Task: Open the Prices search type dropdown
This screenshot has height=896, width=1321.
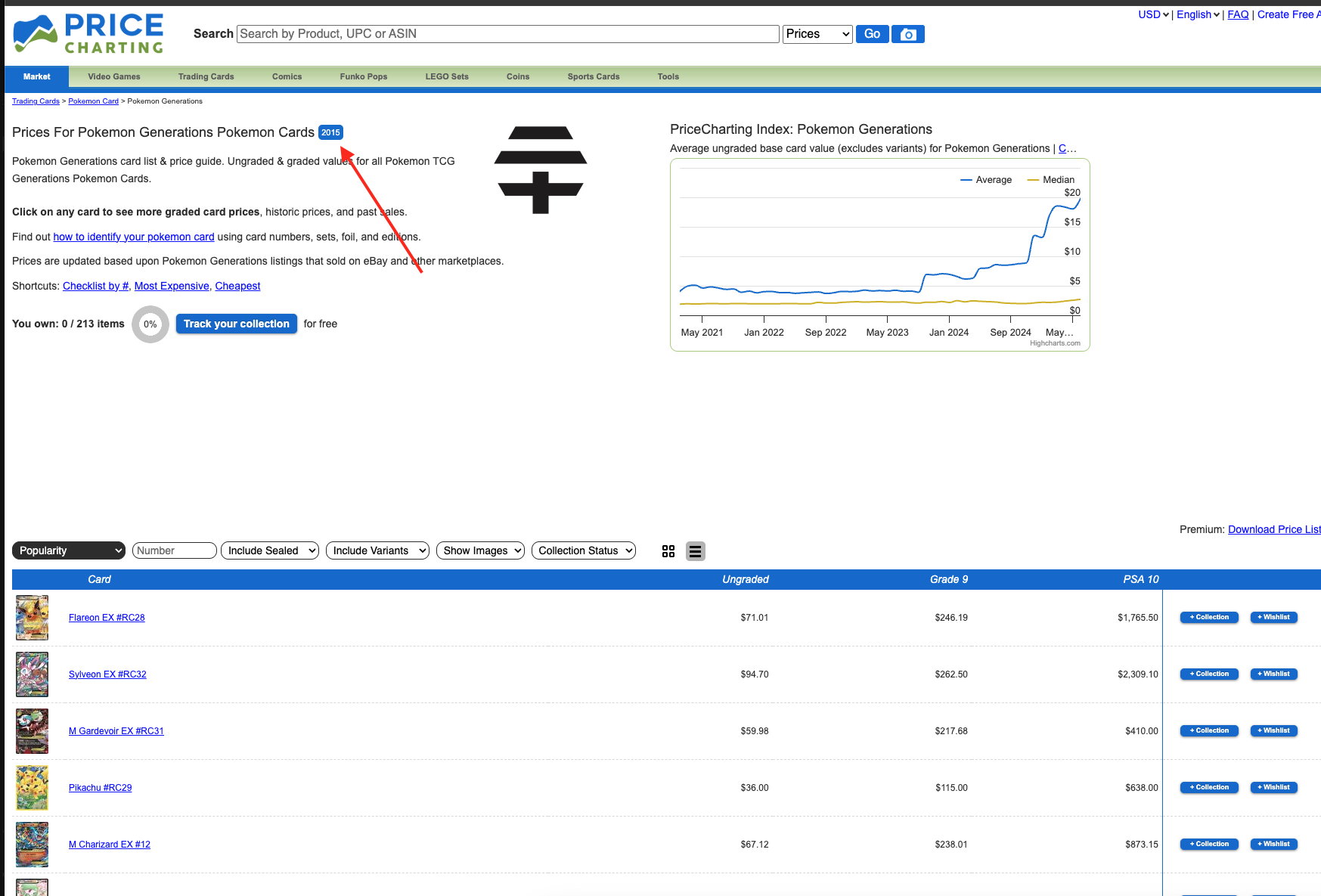Action: (x=817, y=34)
